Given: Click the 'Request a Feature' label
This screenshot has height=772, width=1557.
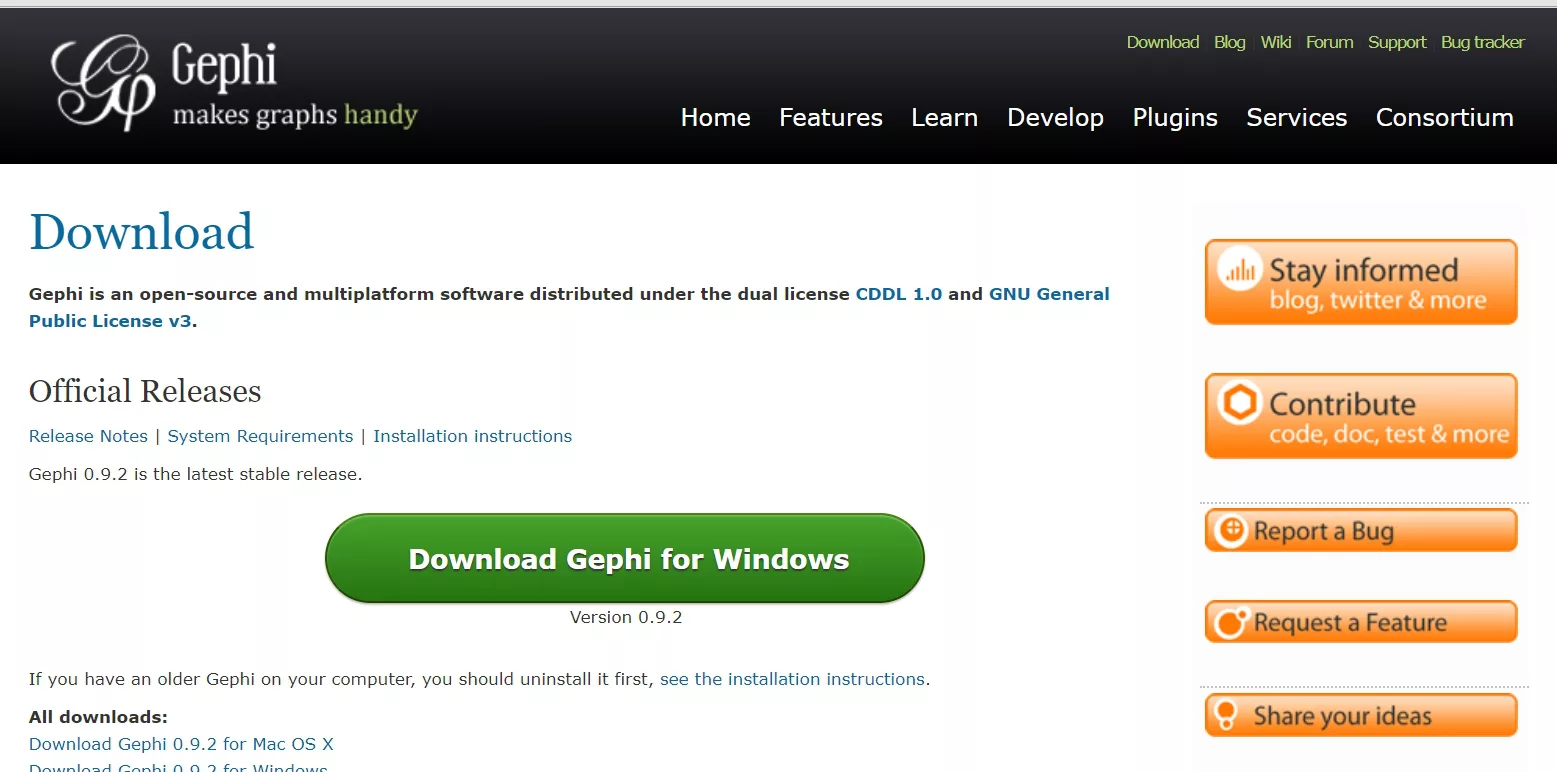Looking at the screenshot, I should (1350, 623).
